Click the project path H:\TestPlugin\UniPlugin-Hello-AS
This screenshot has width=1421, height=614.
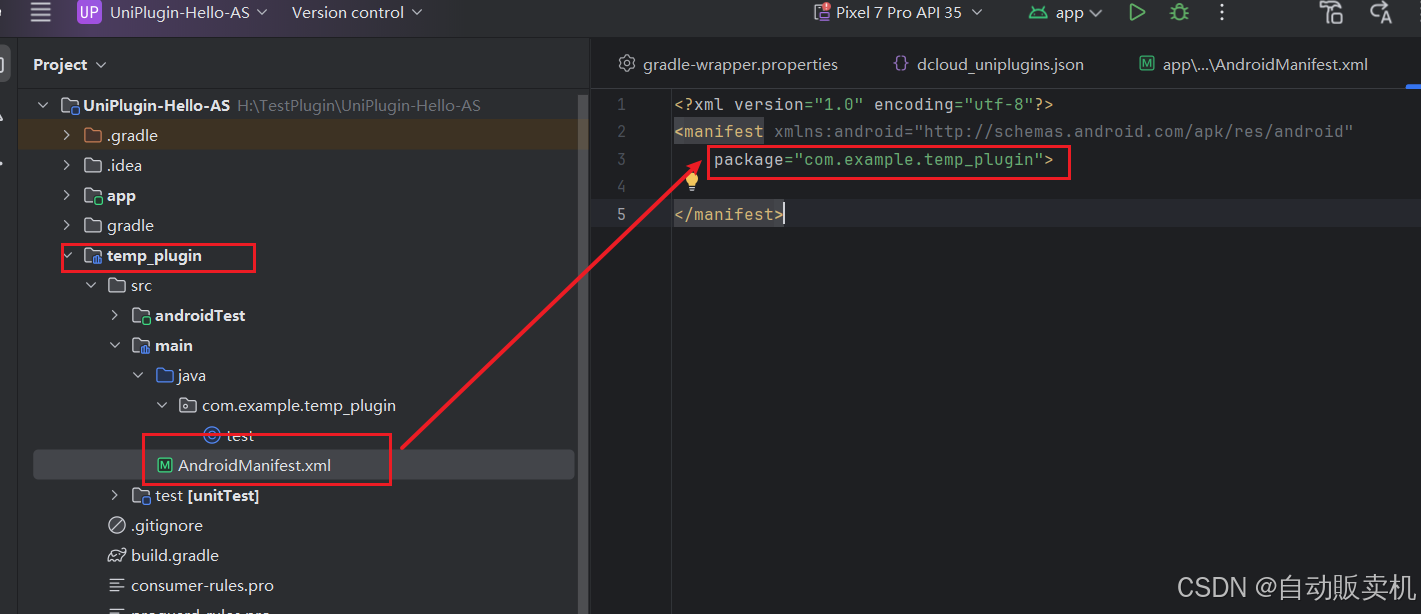click(x=358, y=105)
